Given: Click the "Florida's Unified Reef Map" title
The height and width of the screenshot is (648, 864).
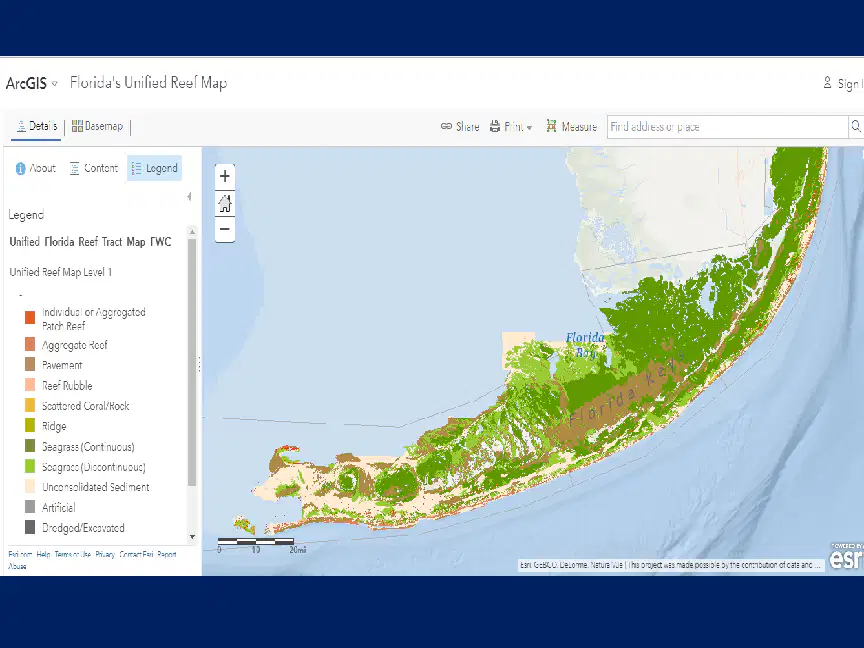Looking at the screenshot, I should tap(148, 83).
